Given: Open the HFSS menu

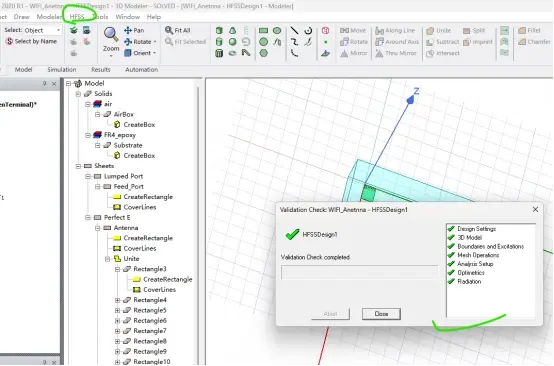Looking at the screenshot, I should [x=77, y=17].
